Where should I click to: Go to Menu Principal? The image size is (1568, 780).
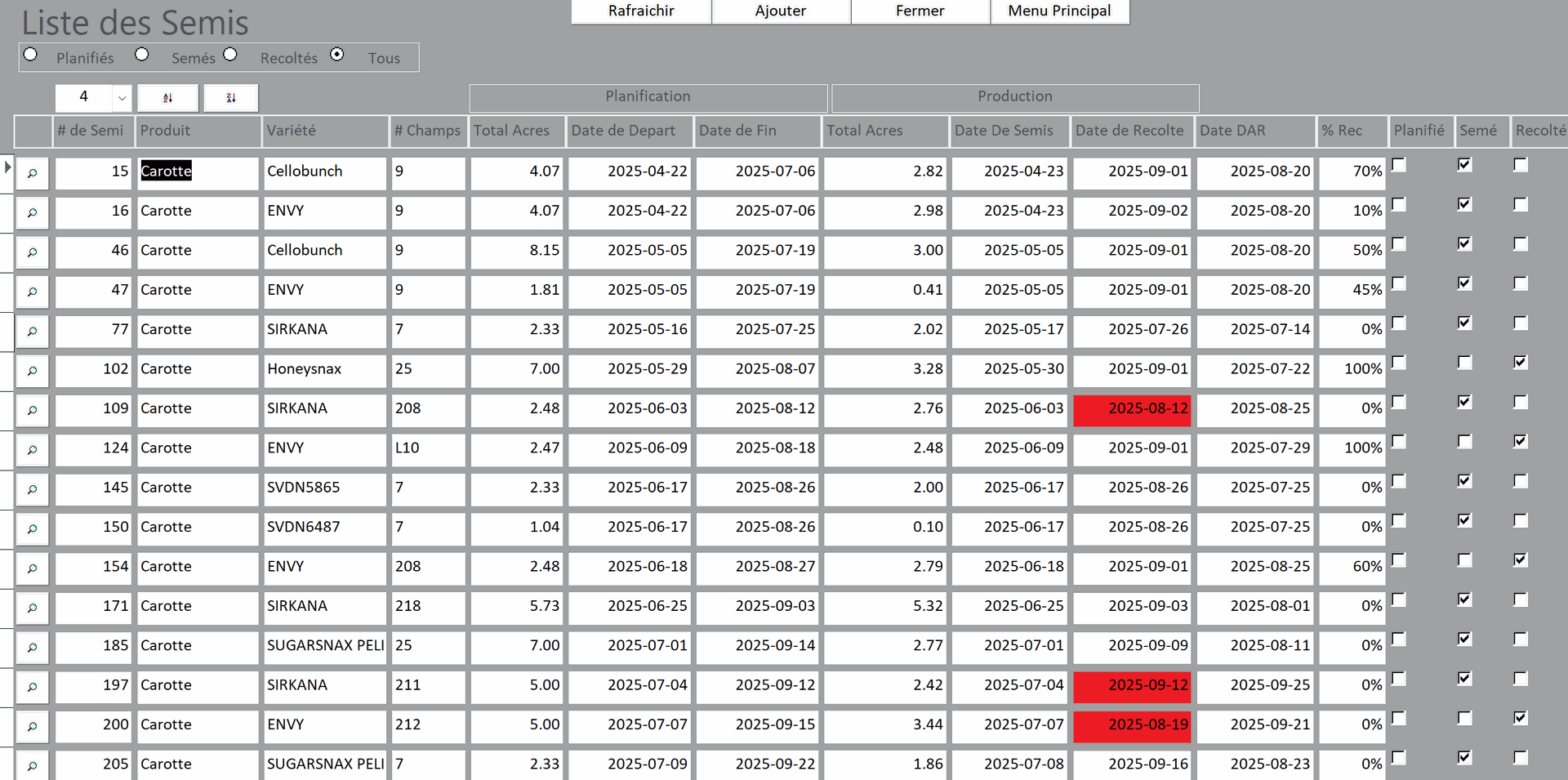(1059, 11)
